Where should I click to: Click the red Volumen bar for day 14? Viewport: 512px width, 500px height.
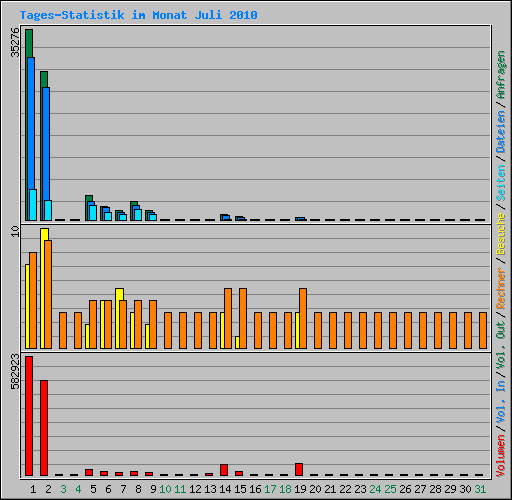click(x=224, y=470)
